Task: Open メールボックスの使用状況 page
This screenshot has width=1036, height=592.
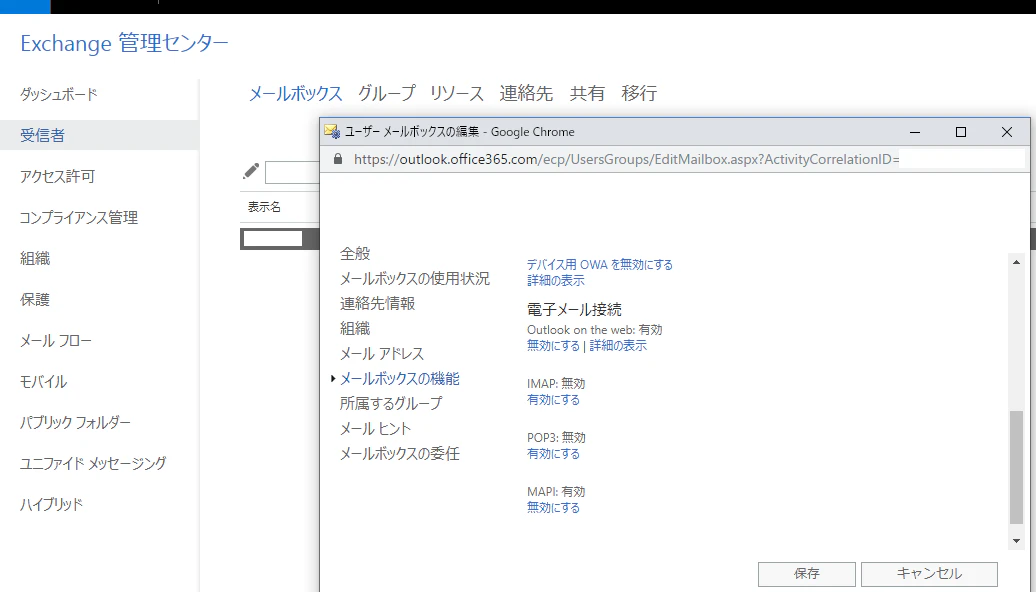Action: click(415, 278)
